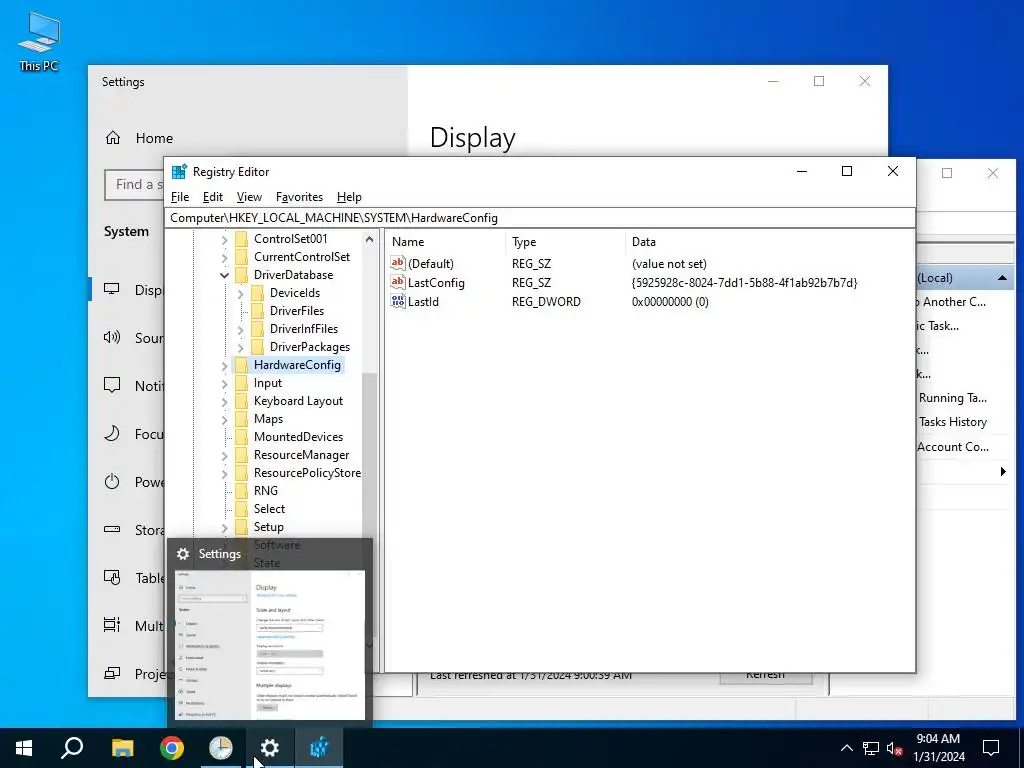
Task: Open Power settings icon in Settings sidebar
Action: click(x=112, y=482)
